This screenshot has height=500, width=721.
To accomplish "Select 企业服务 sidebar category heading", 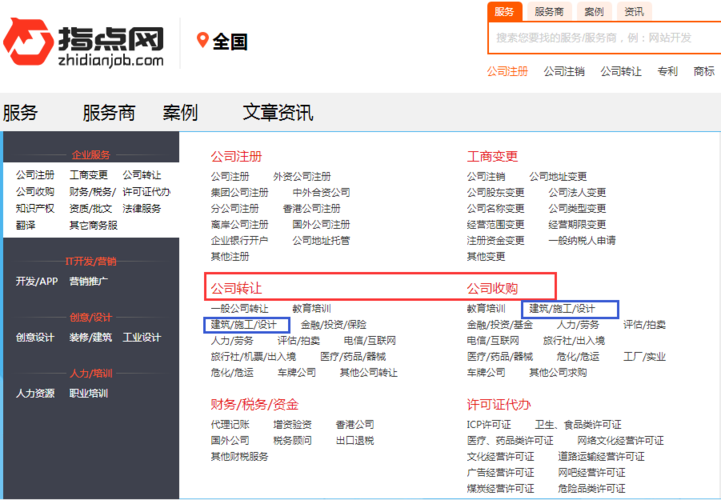I will click(91, 155).
